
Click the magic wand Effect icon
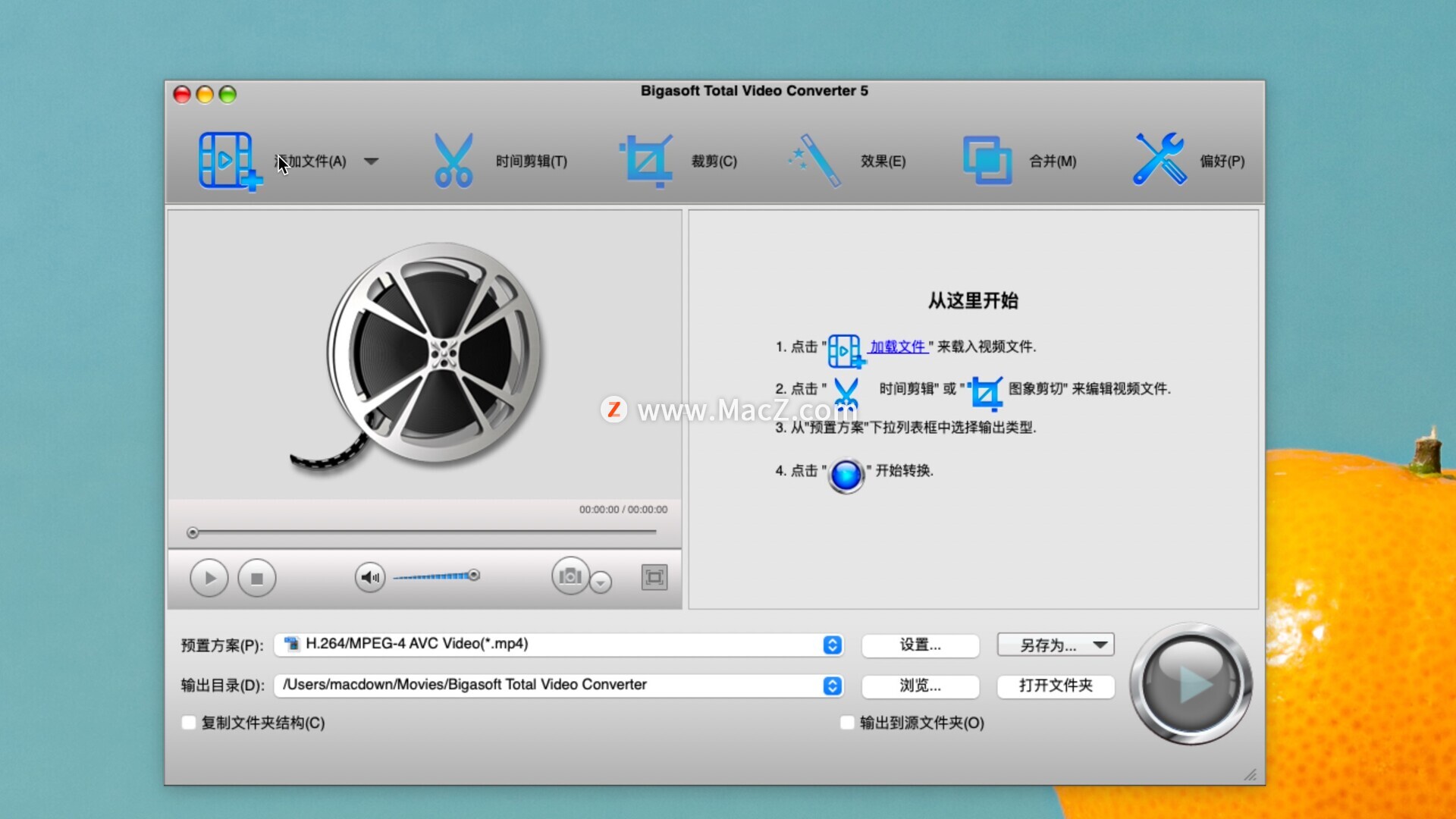point(814,160)
